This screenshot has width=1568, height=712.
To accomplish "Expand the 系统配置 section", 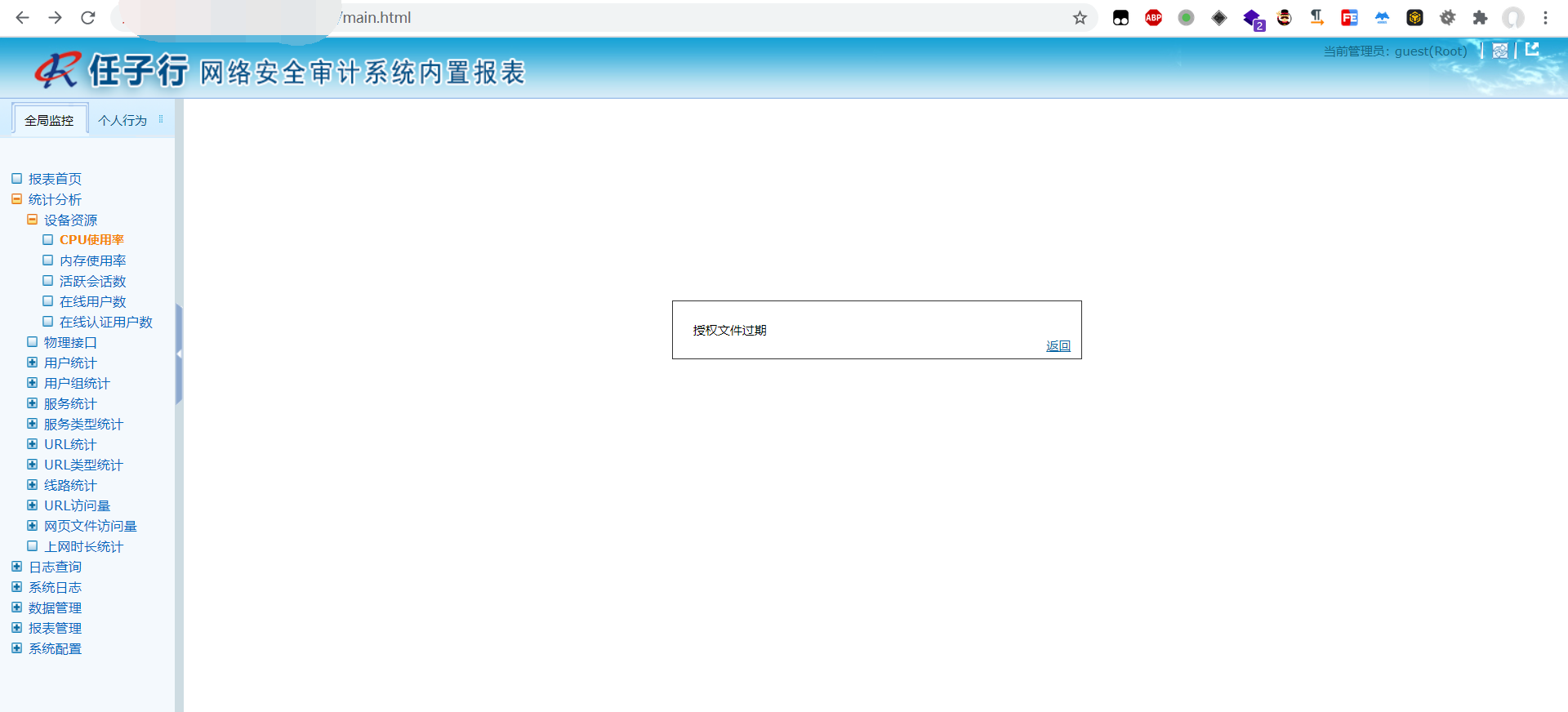I will [x=16, y=648].
